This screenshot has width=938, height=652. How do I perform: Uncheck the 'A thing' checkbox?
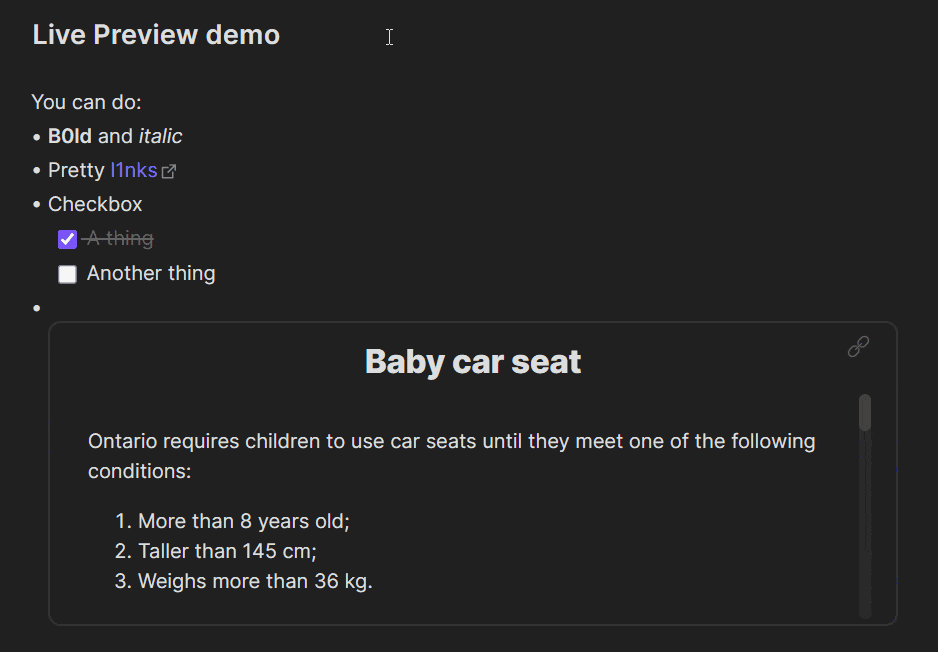[67, 240]
